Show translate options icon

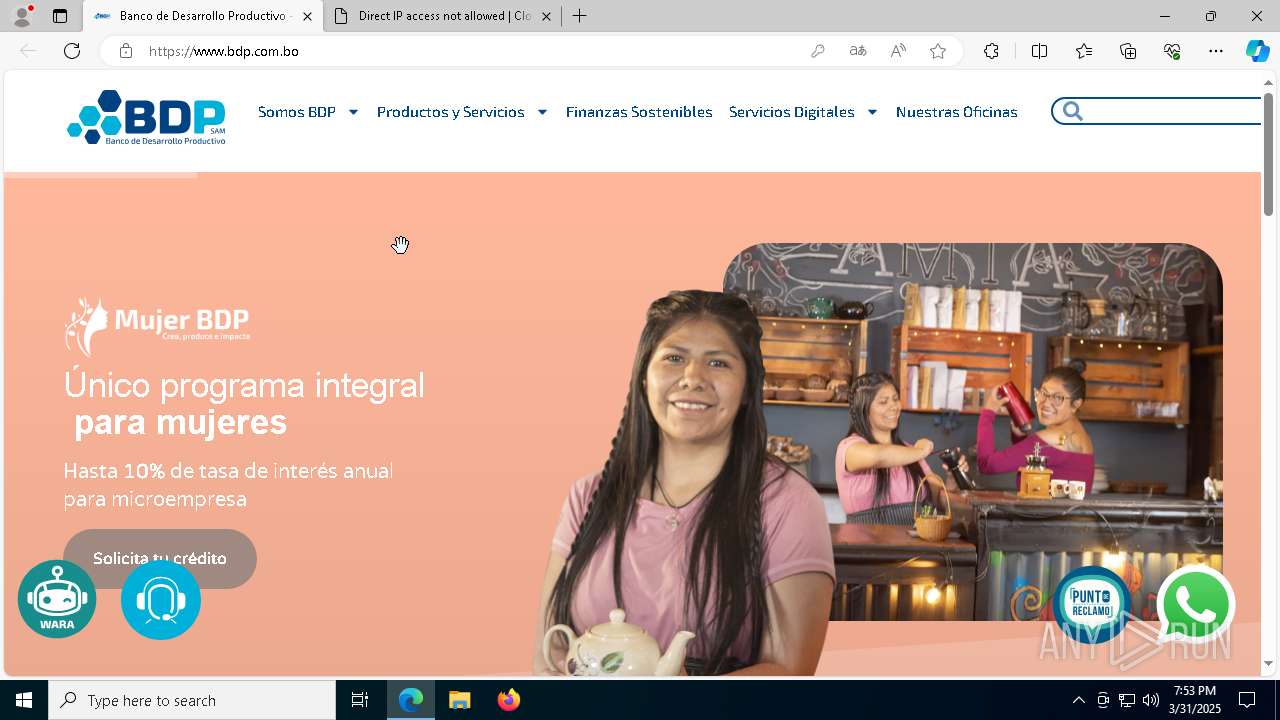(858, 51)
